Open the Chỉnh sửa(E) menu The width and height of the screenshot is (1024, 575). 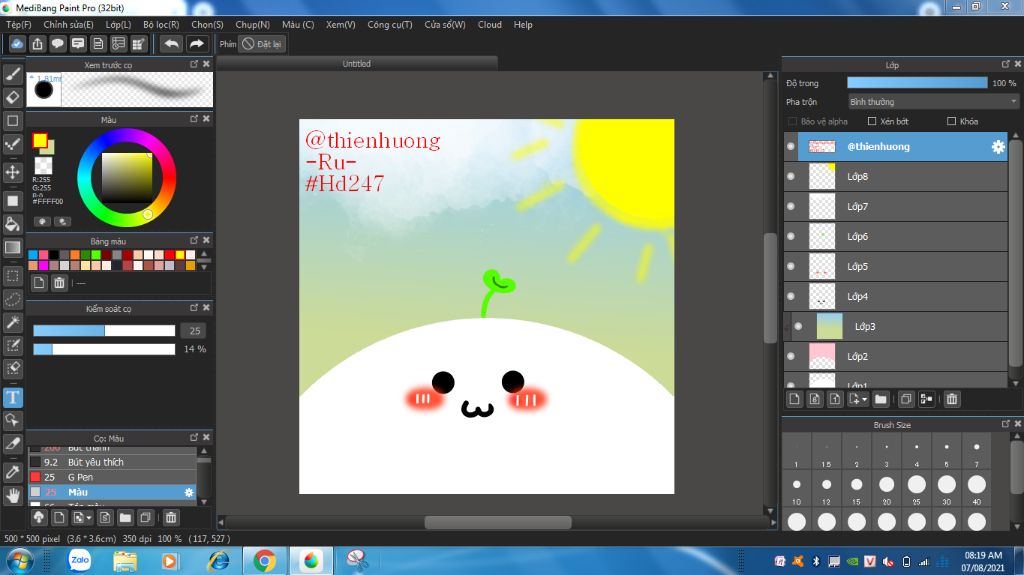pos(69,25)
